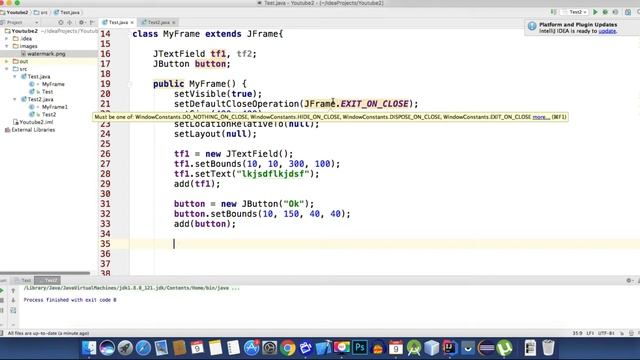The image size is (640, 360).
Task: Open Photoshop from the Dock
Action: click(x=360, y=348)
